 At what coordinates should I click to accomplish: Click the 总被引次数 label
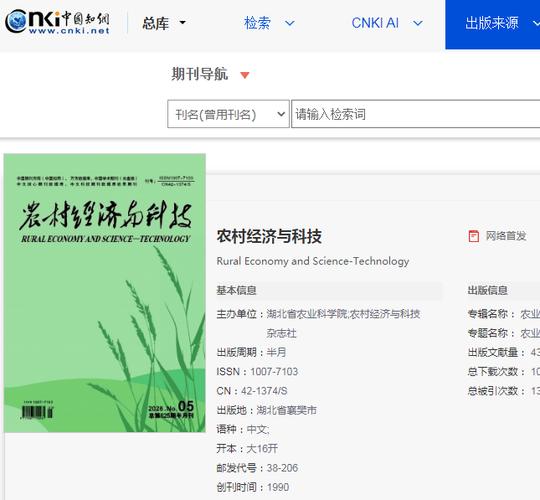pyautogui.click(x=496, y=391)
